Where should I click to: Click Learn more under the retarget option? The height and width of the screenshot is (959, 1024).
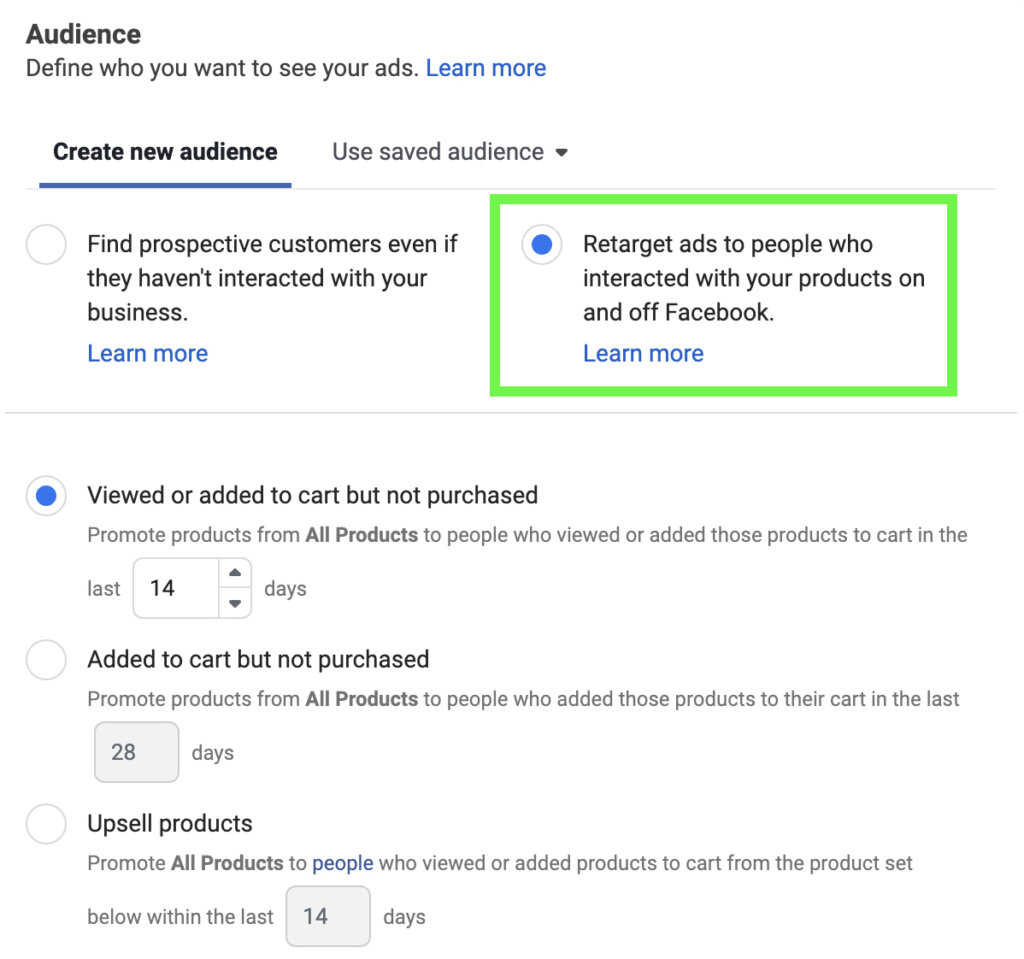point(643,353)
